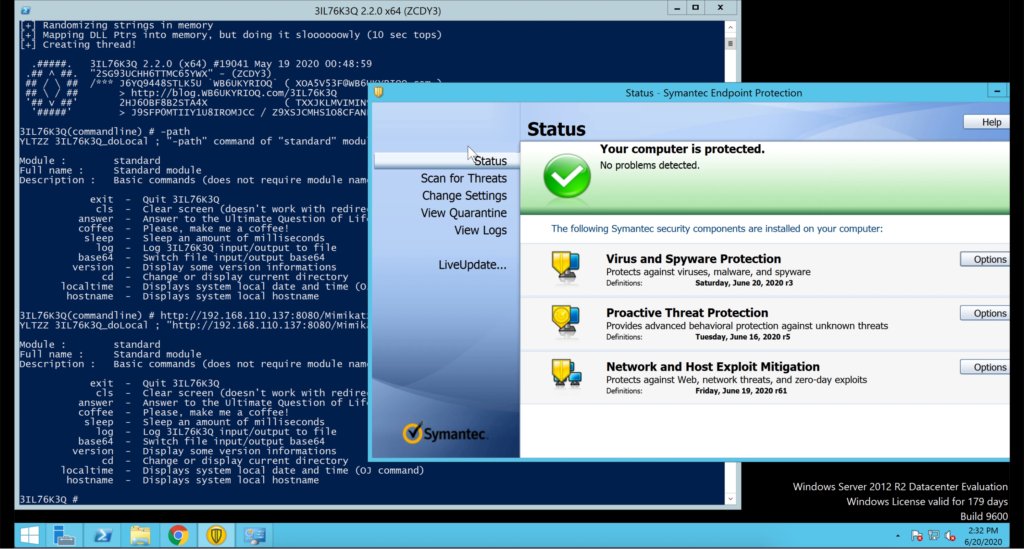Image resolution: width=1024 pixels, height=549 pixels.
Task: Open Google Chrome from the taskbar
Action: coord(178,535)
